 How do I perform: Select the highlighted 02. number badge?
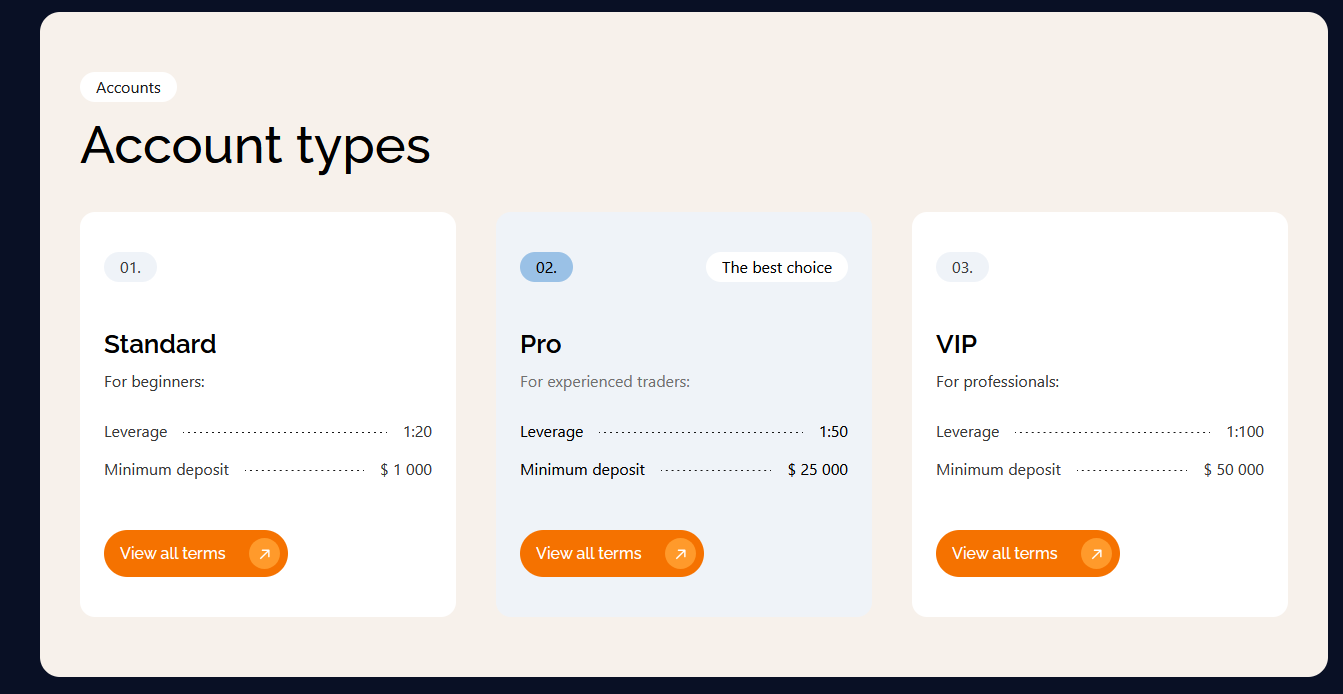click(546, 267)
